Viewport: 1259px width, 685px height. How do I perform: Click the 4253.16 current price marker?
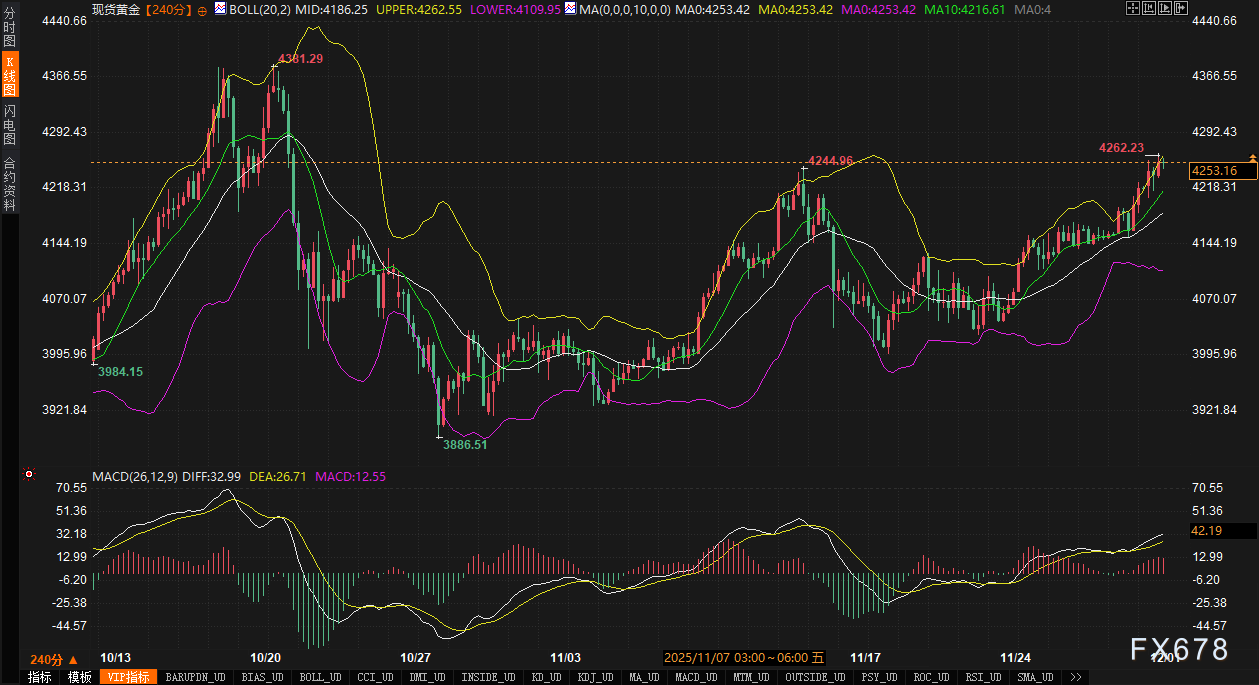1214,171
